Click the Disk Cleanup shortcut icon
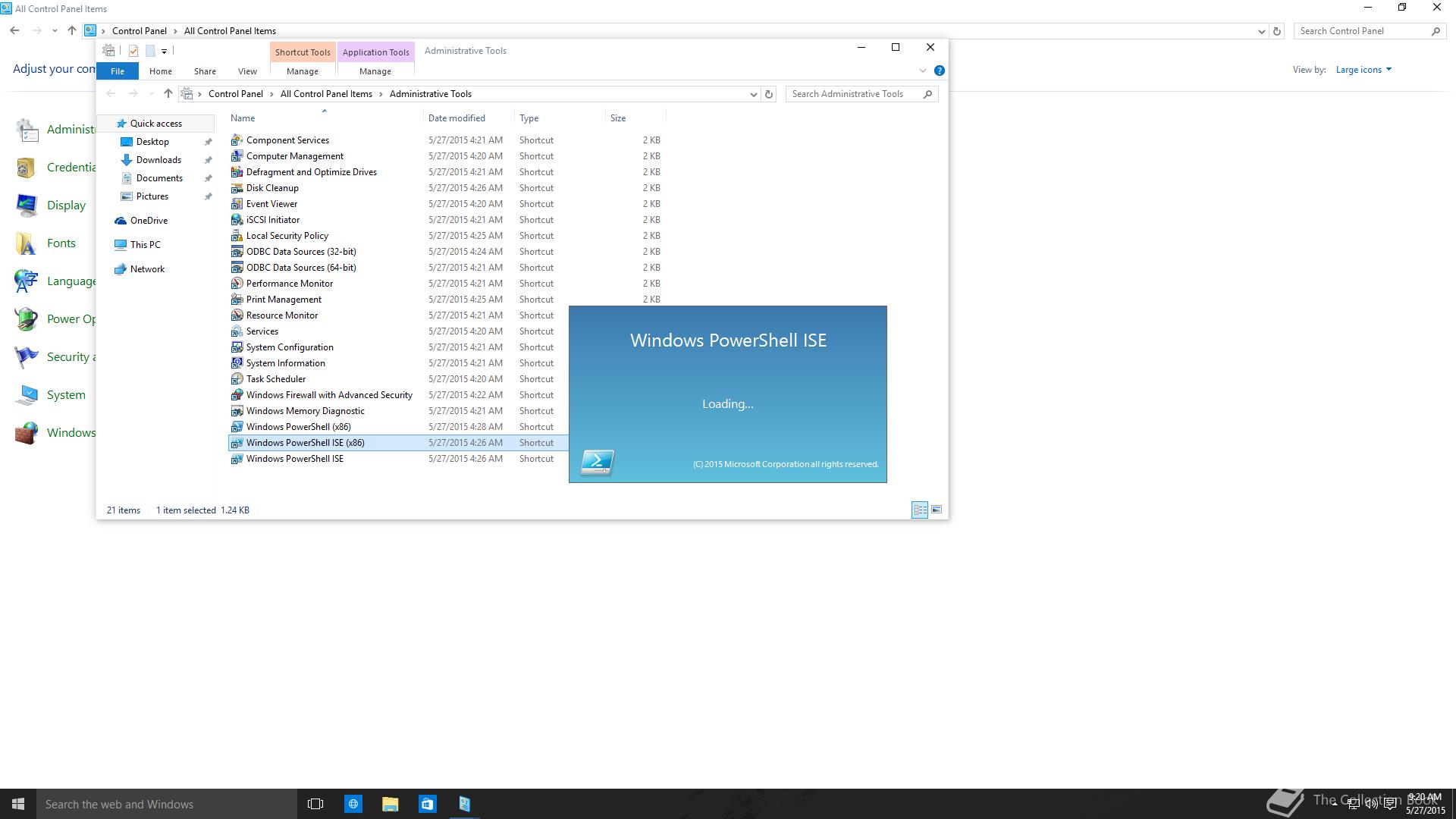The image size is (1456, 819). click(237, 188)
